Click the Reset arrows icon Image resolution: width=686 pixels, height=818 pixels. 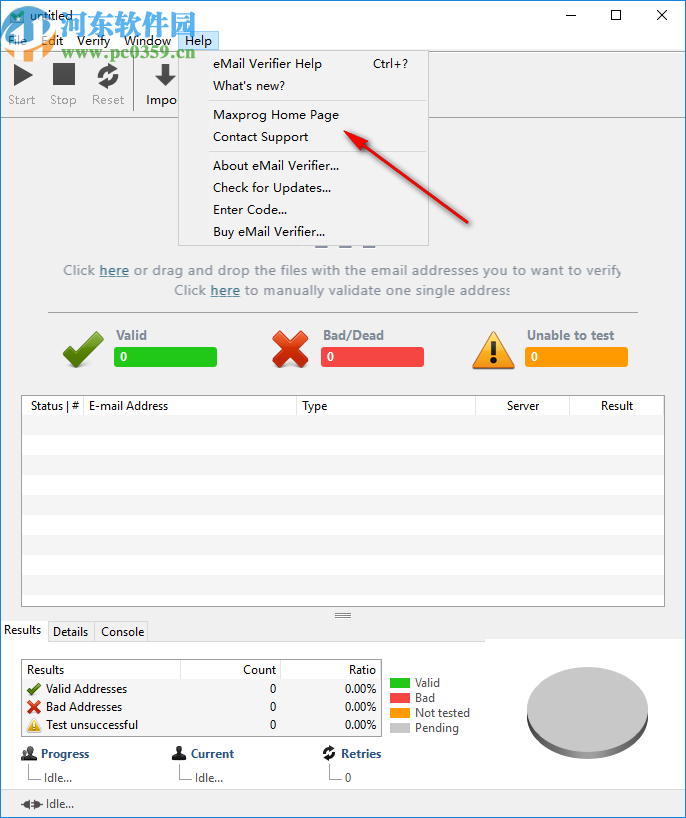click(x=107, y=76)
